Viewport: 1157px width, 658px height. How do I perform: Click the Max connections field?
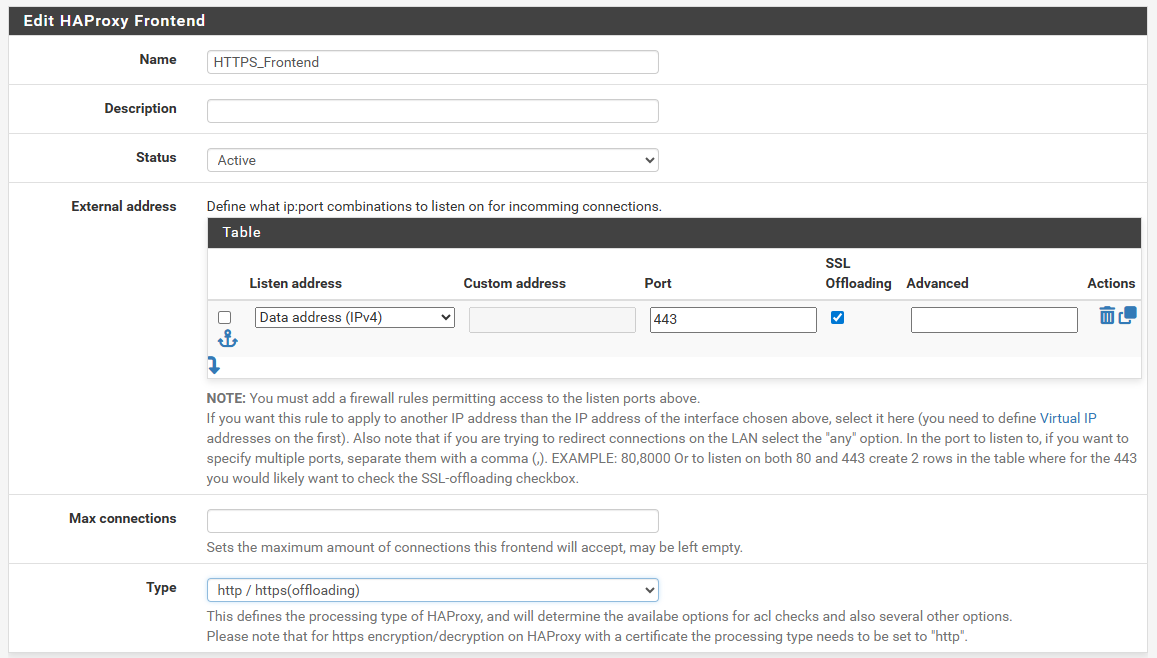pos(432,521)
